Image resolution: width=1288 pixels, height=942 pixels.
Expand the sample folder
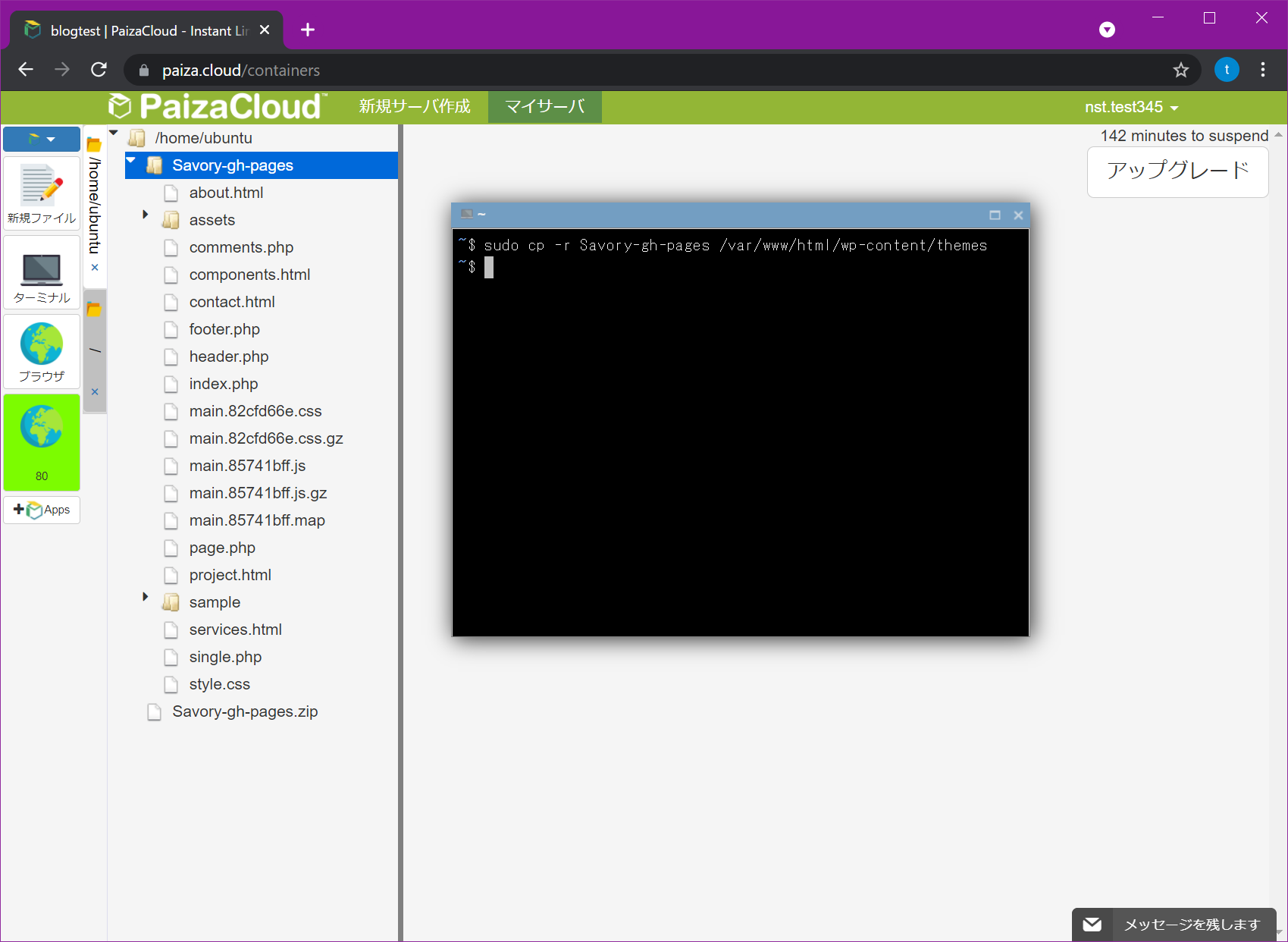146,597
